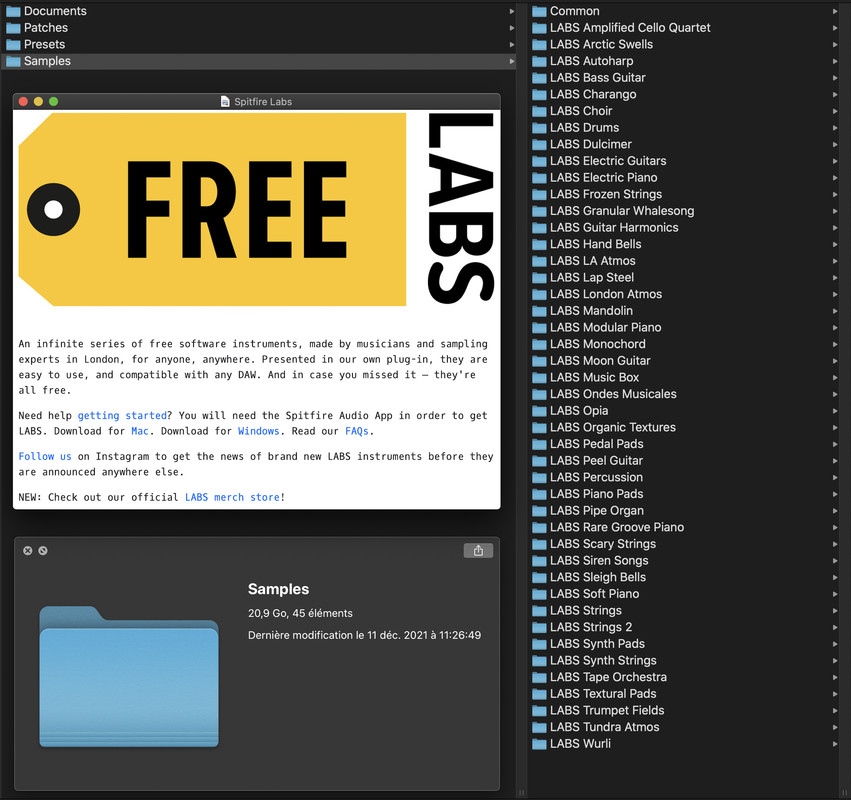This screenshot has height=800, width=851.
Task: Expand the Patches folder arrow
Action: (x=511, y=28)
